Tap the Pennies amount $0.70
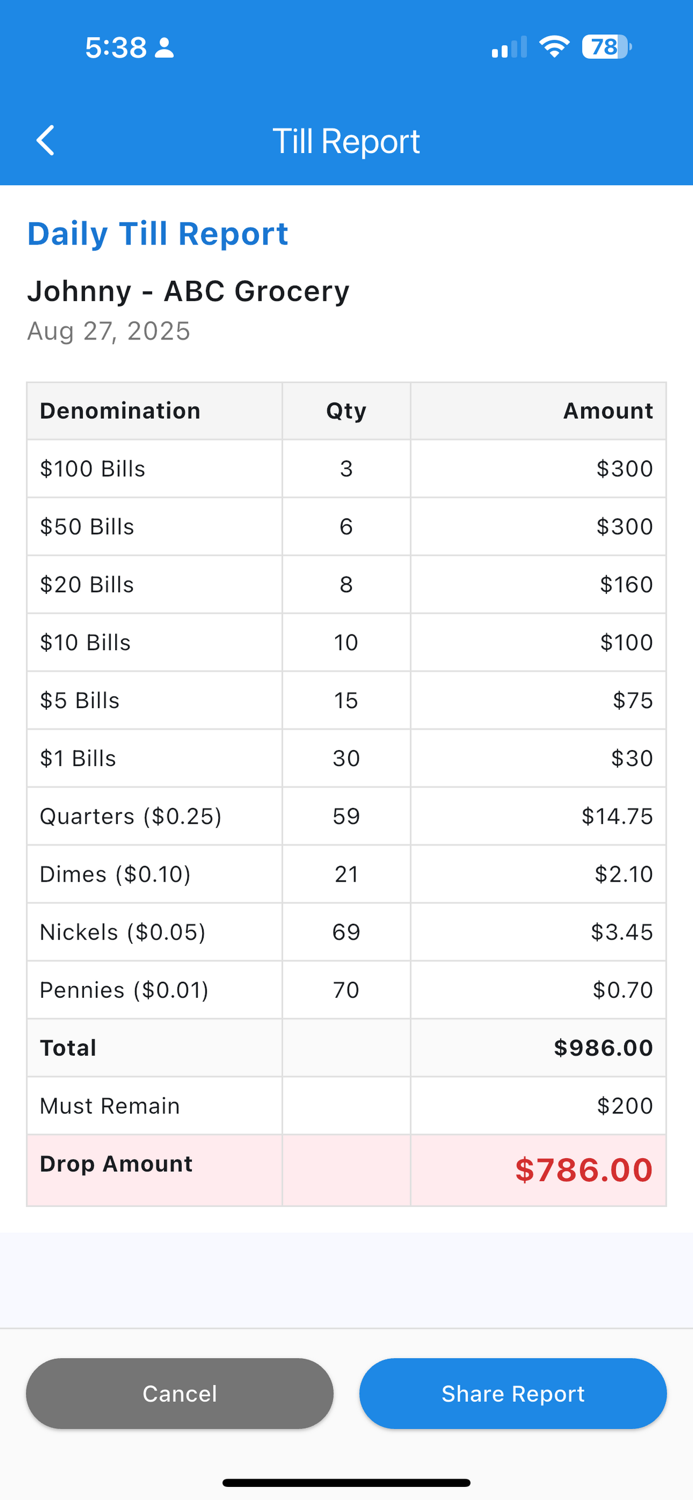The image size is (693, 1500). pyautogui.click(x=622, y=991)
